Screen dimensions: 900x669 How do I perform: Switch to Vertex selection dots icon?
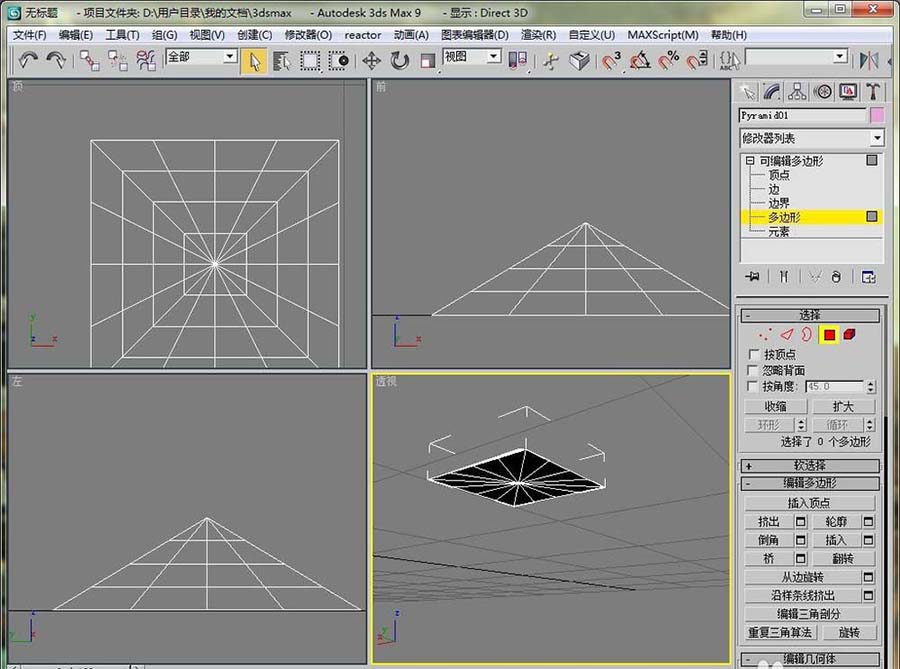765,334
